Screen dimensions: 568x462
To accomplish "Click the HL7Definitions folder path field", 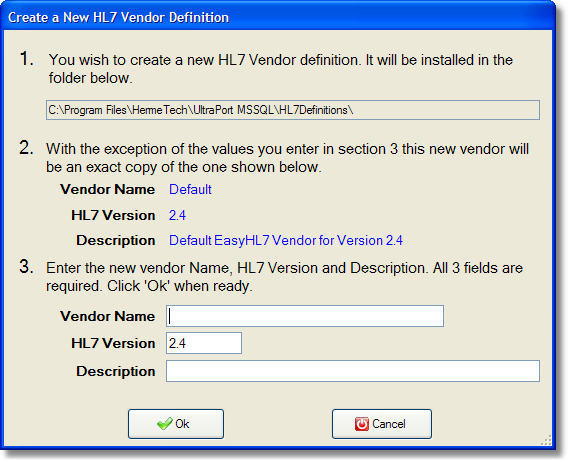I will [293, 110].
